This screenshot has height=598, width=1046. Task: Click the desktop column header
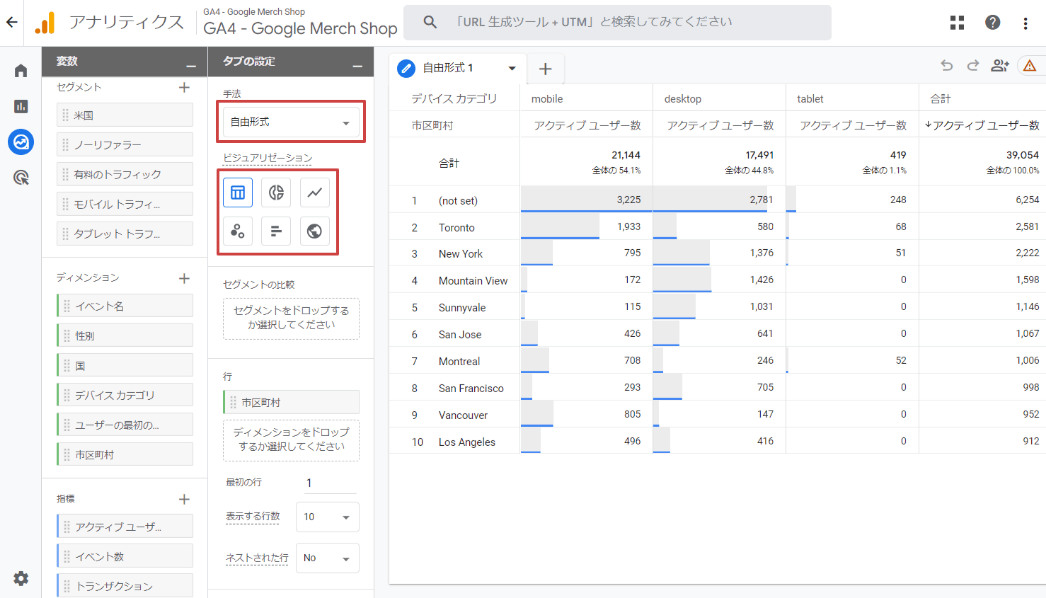682,99
